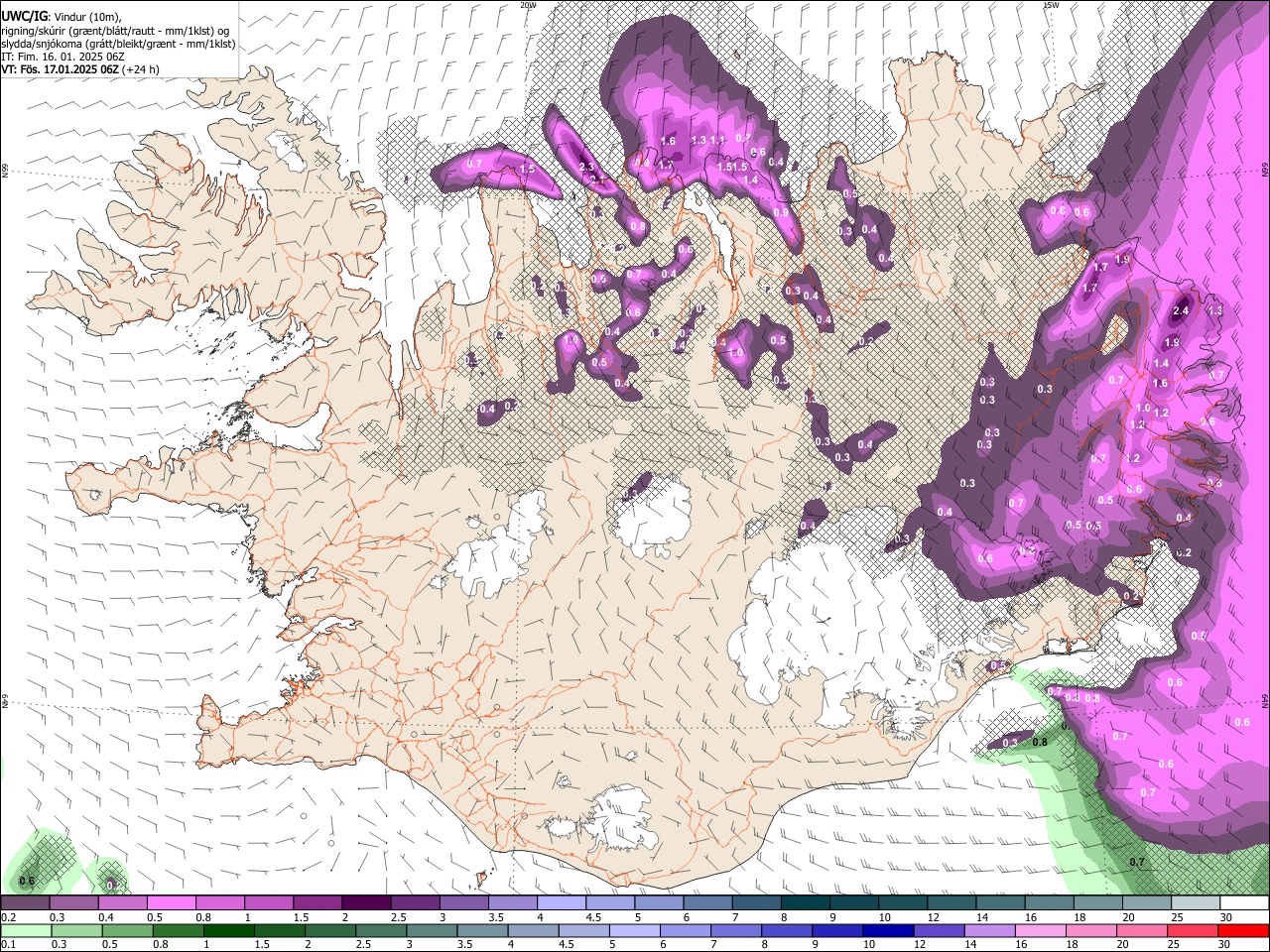Click the black 0.7 value in the green rain area
Image resolution: width=1270 pixels, height=952 pixels.
tap(1137, 862)
